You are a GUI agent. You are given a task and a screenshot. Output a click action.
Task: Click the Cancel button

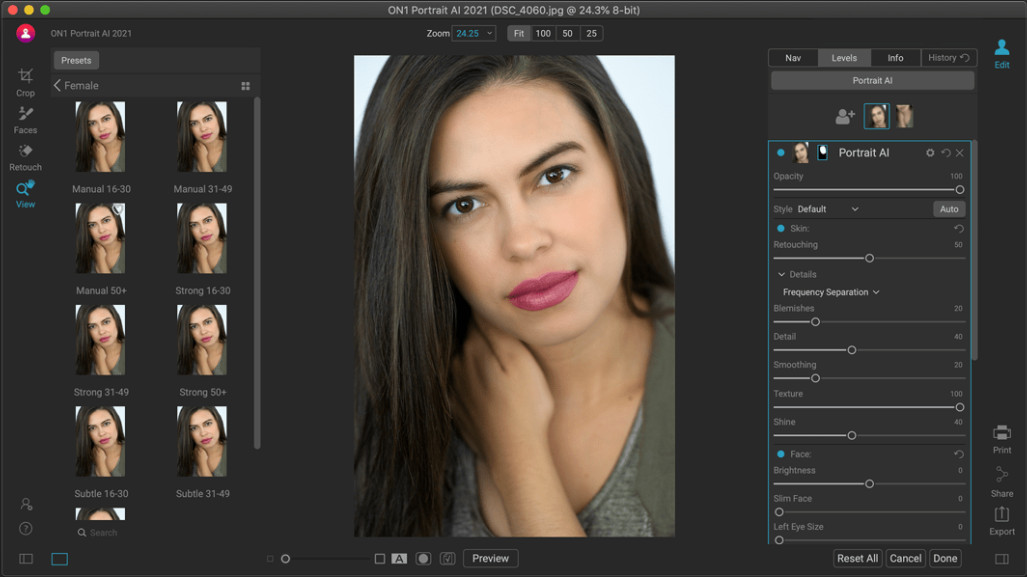[905, 558]
